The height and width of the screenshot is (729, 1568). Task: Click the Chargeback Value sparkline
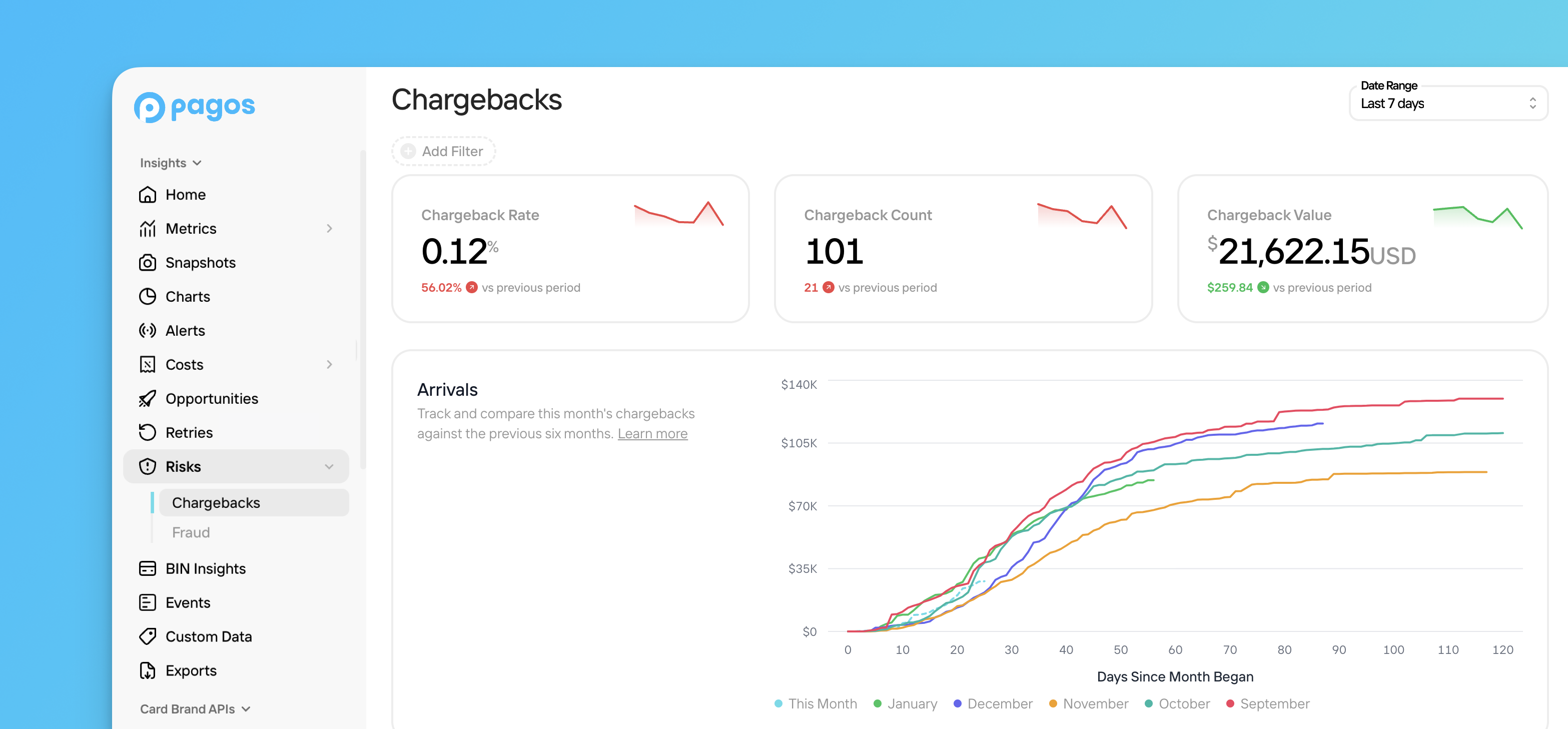pos(1478,217)
